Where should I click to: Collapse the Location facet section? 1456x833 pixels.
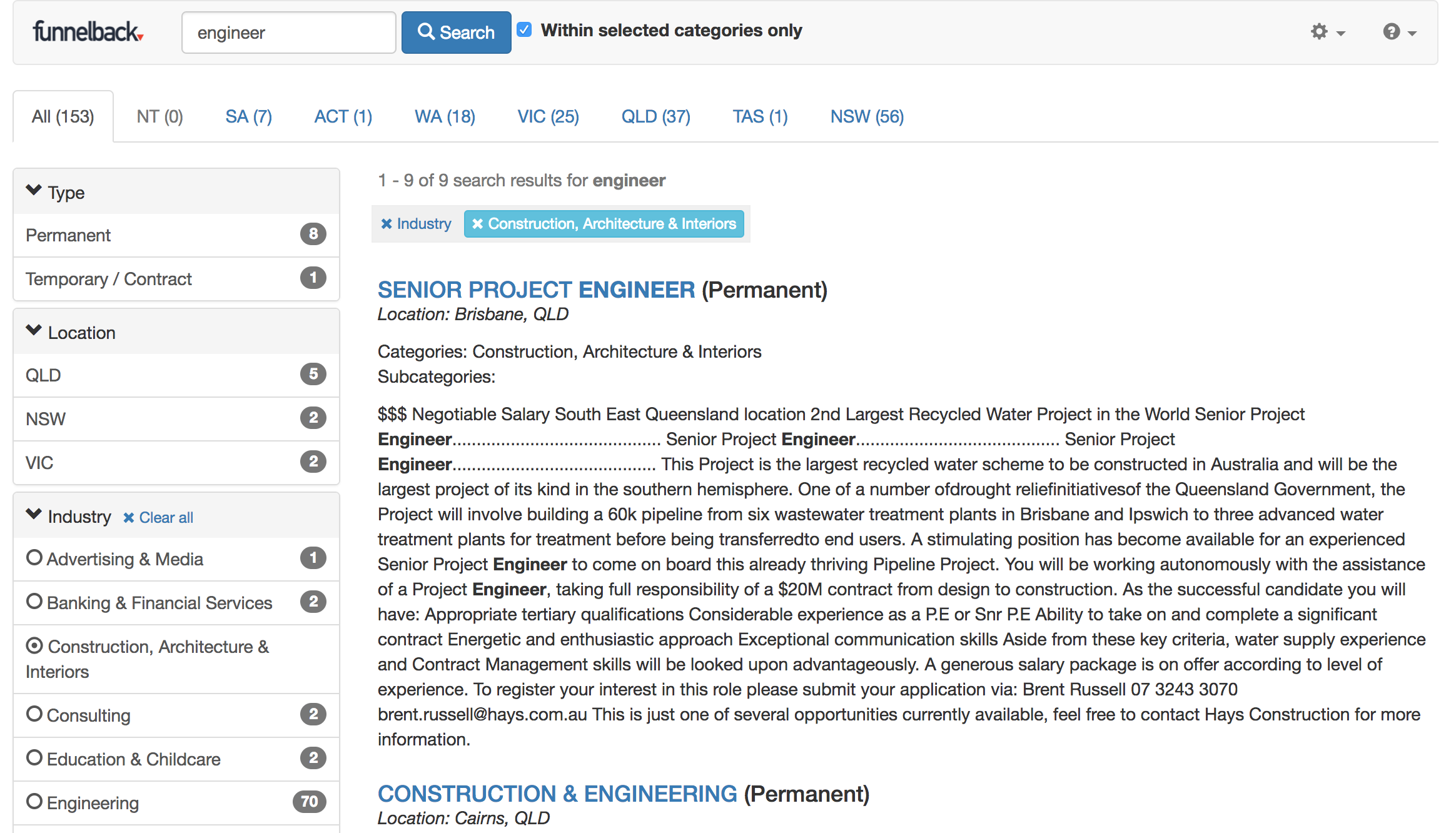tap(34, 330)
